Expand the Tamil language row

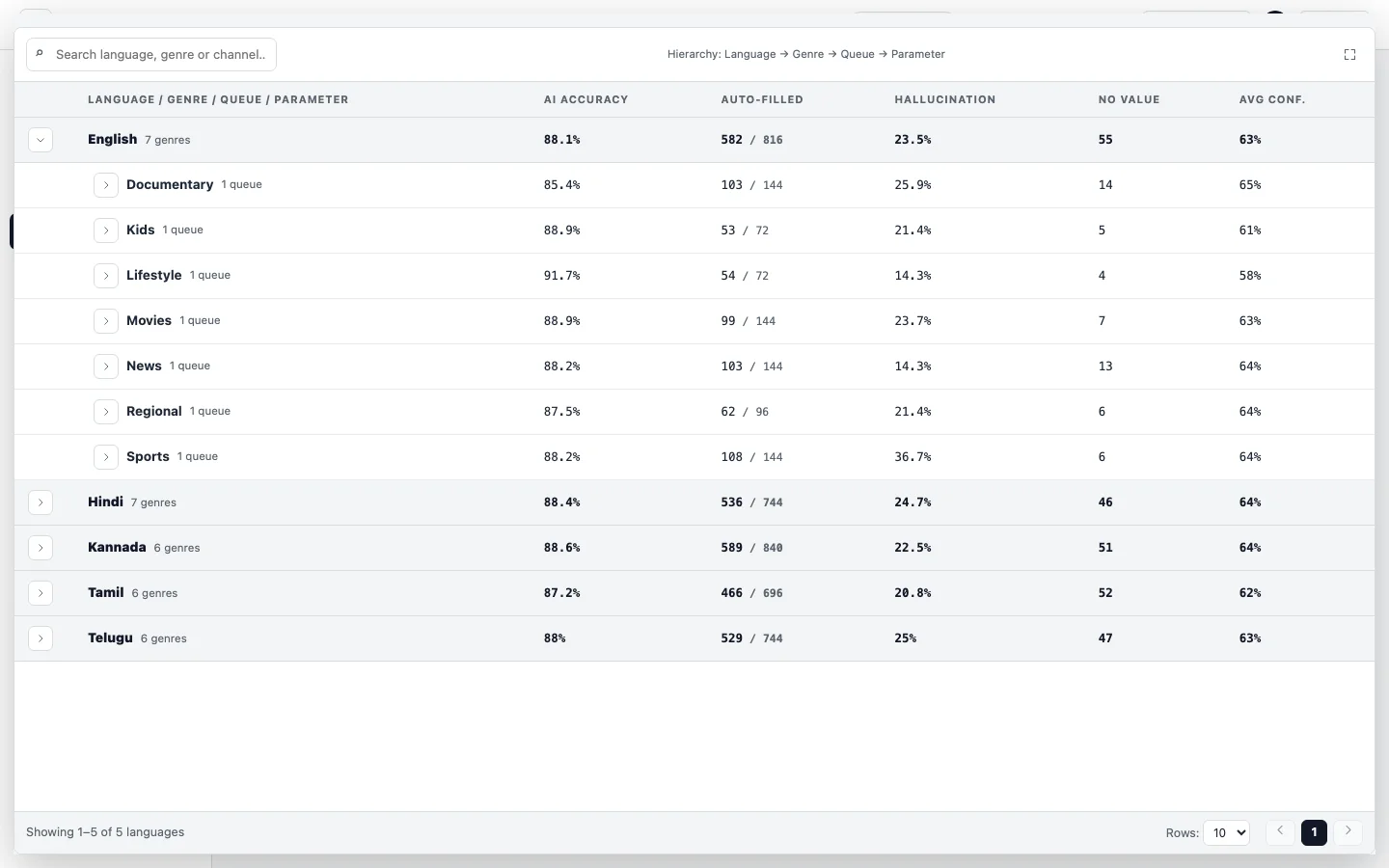pyautogui.click(x=41, y=593)
